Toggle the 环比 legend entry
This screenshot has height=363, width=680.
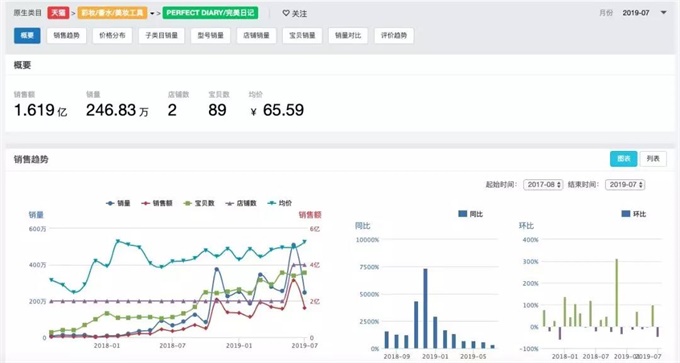tap(634, 214)
